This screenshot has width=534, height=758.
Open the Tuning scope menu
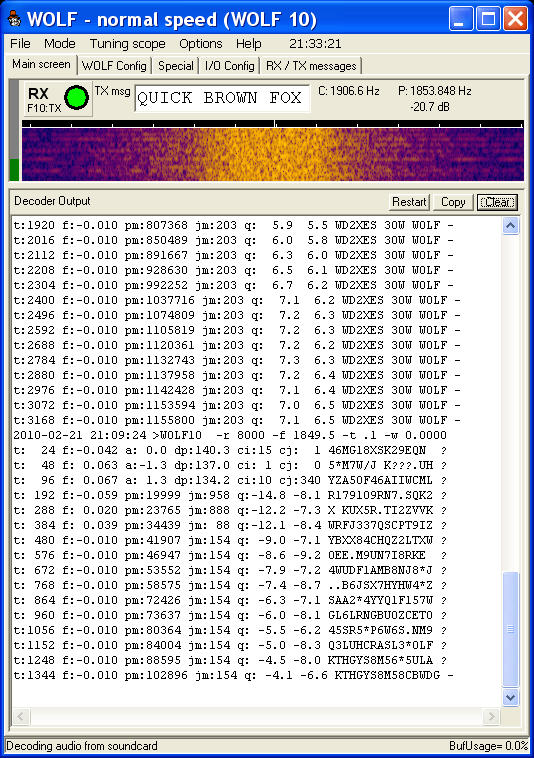(128, 44)
